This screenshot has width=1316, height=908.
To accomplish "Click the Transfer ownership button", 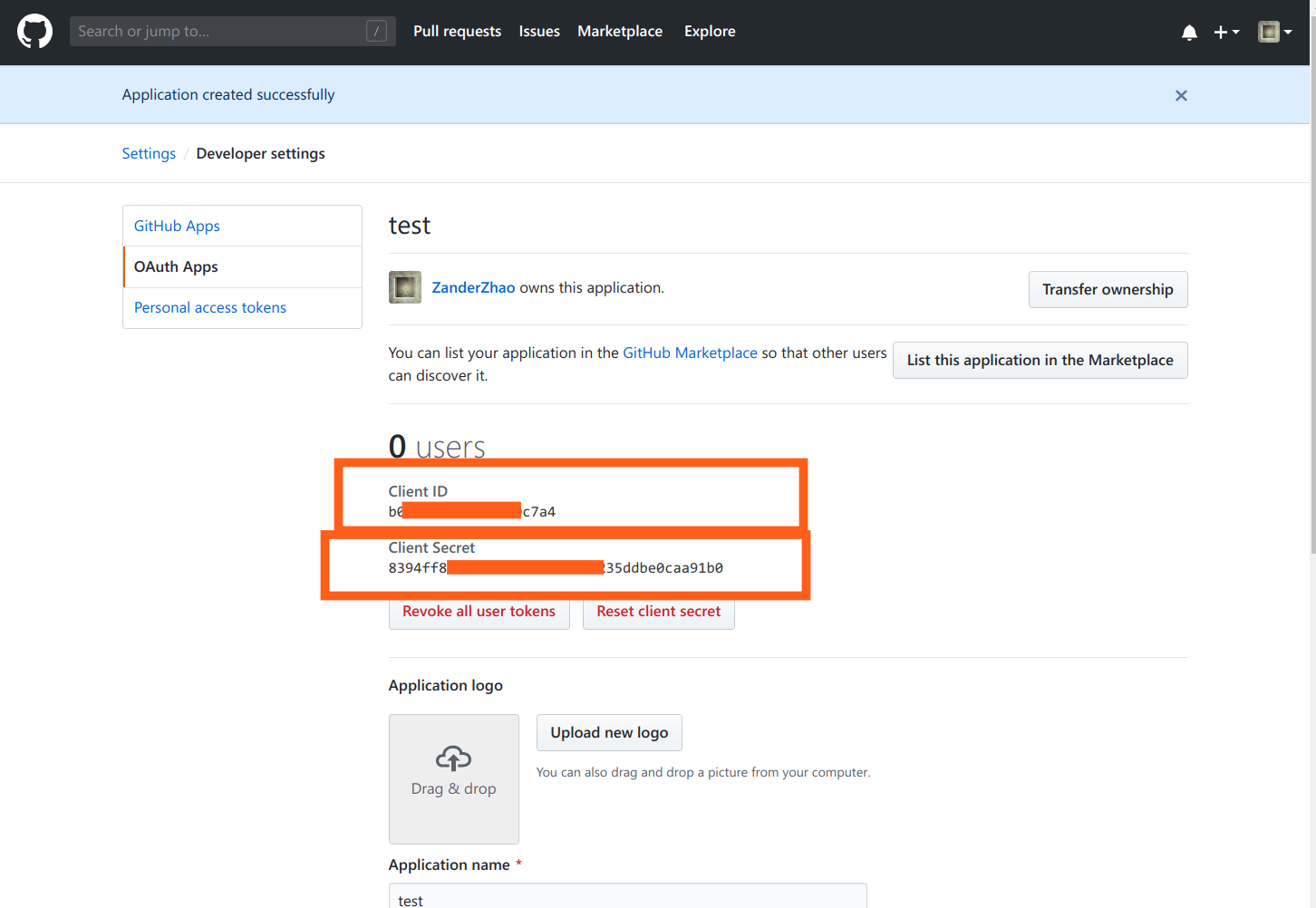I will click(x=1108, y=289).
